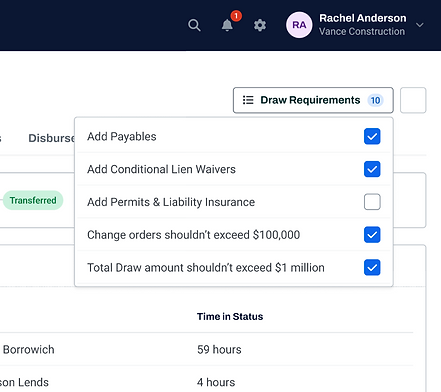
Task: Check Add Permits & Liability Insurance checkbox
Action: coord(372,202)
